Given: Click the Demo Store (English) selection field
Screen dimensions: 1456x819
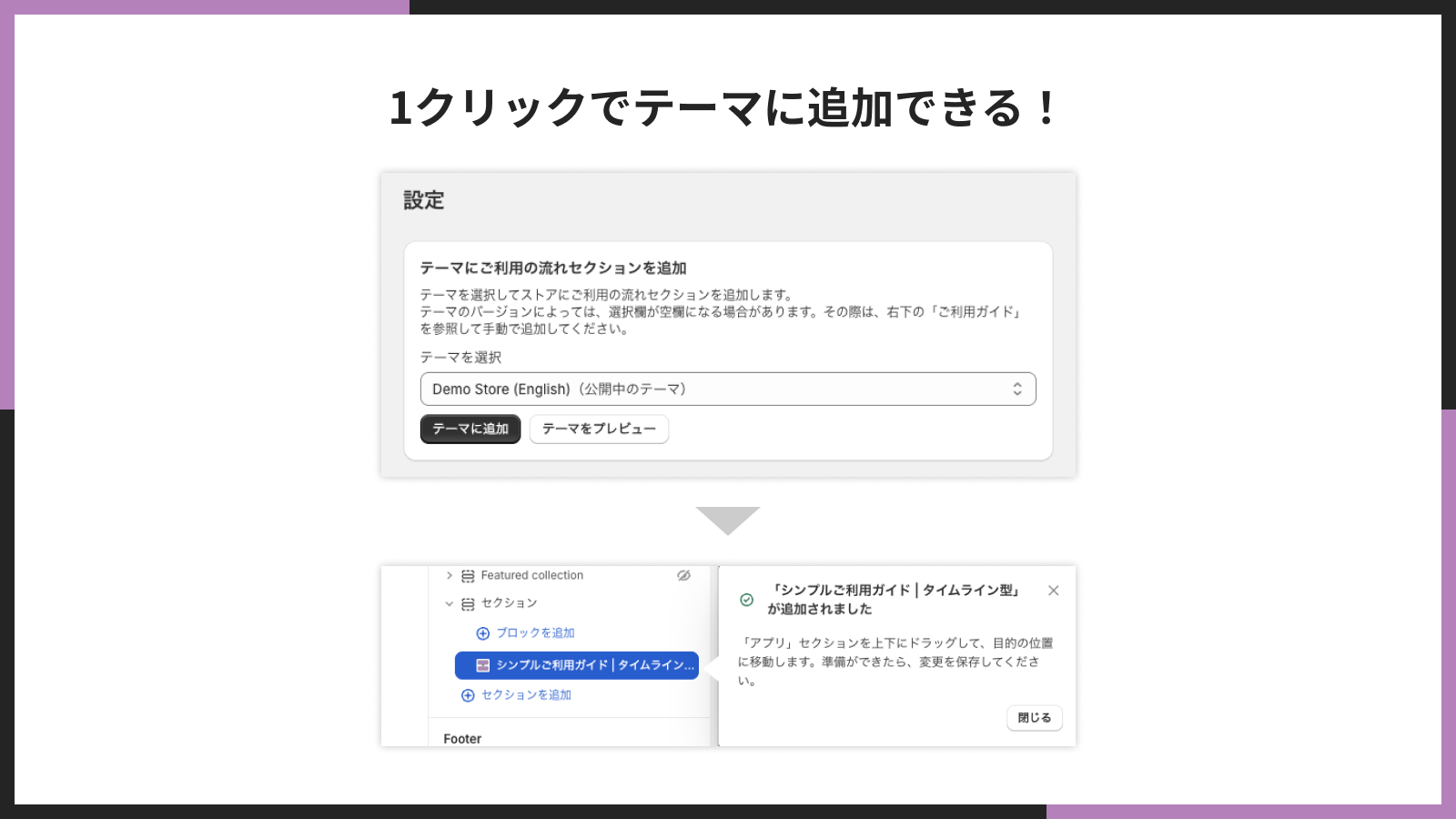Looking at the screenshot, I should (728, 389).
